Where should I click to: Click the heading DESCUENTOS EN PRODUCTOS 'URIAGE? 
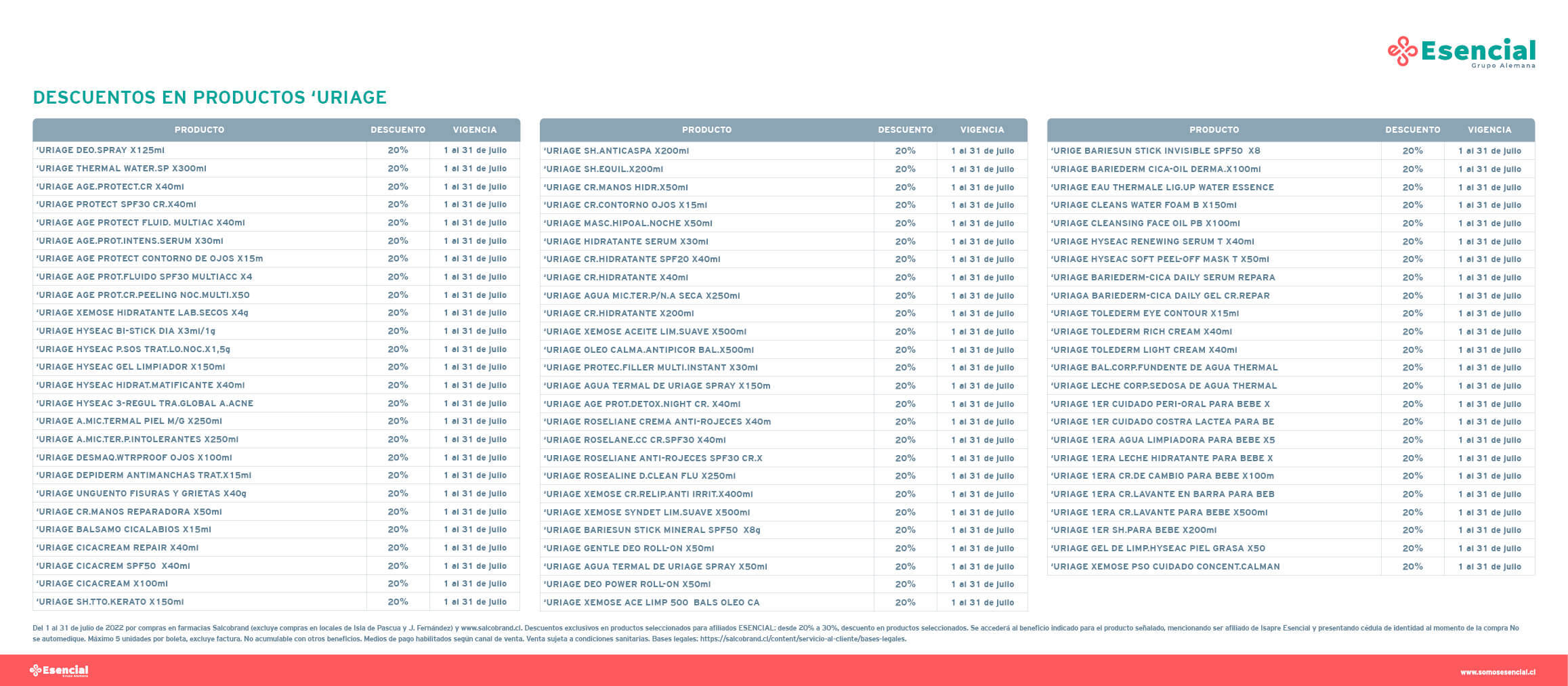(x=209, y=98)
